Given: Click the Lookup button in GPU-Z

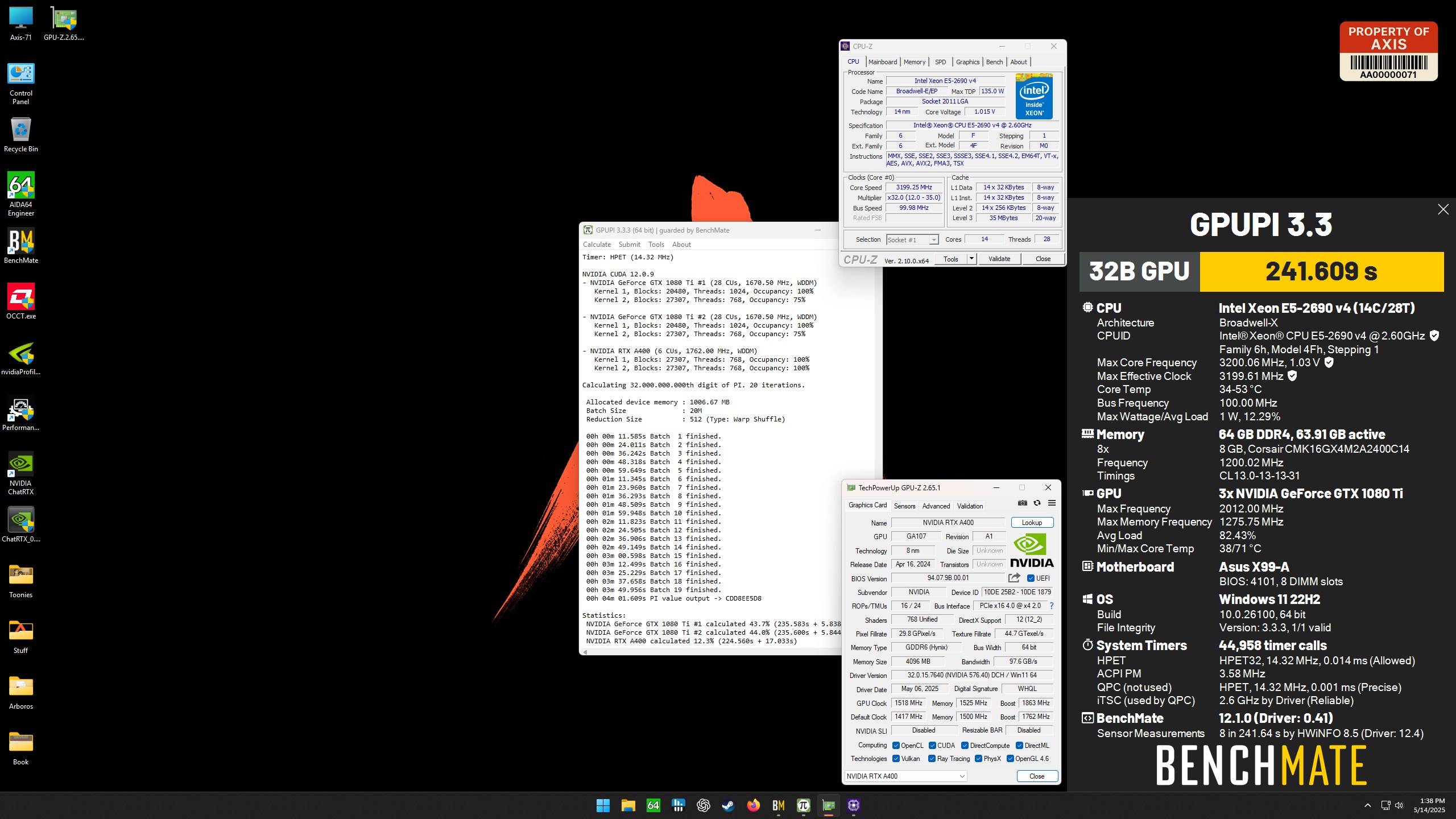Looking at the screenshot, I should [x=1032, y=523].
